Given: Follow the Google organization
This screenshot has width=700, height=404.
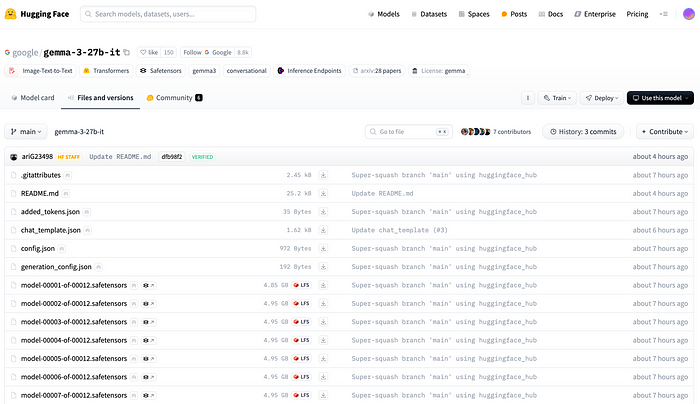Looking at the screenshot, I should (x=207, y=52).
